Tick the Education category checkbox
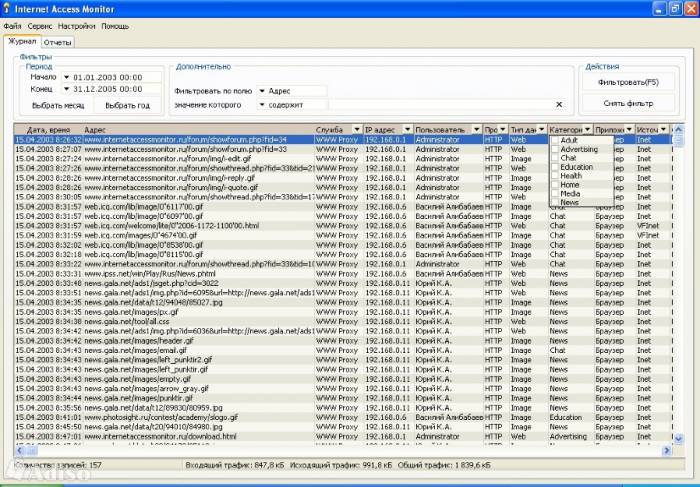Screen dimensions: 700x487 pos(555,167)
